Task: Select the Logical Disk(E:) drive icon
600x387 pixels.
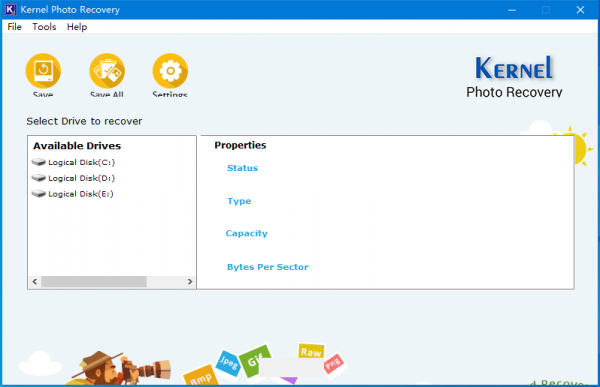Action: point(39,194)
